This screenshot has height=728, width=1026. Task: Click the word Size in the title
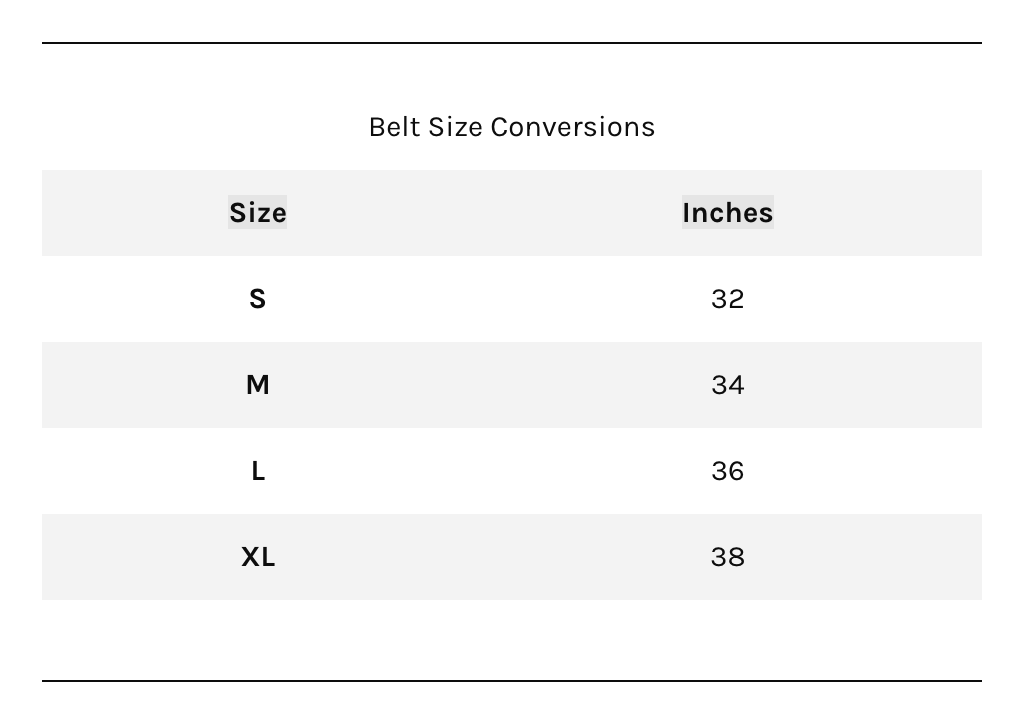pos(455,127)
